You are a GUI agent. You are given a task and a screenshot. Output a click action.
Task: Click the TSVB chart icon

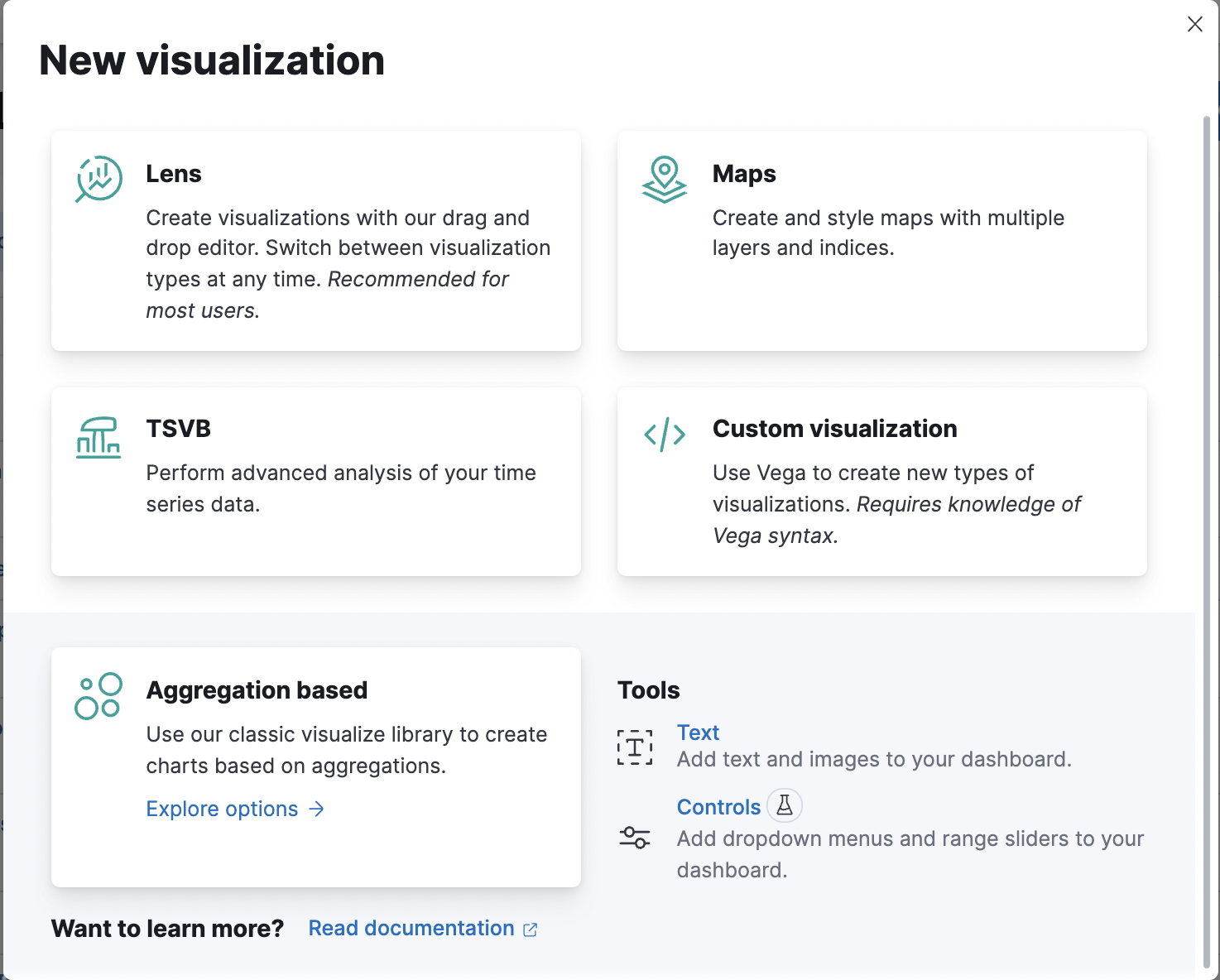pyautogui.click(x=98, y=437)
